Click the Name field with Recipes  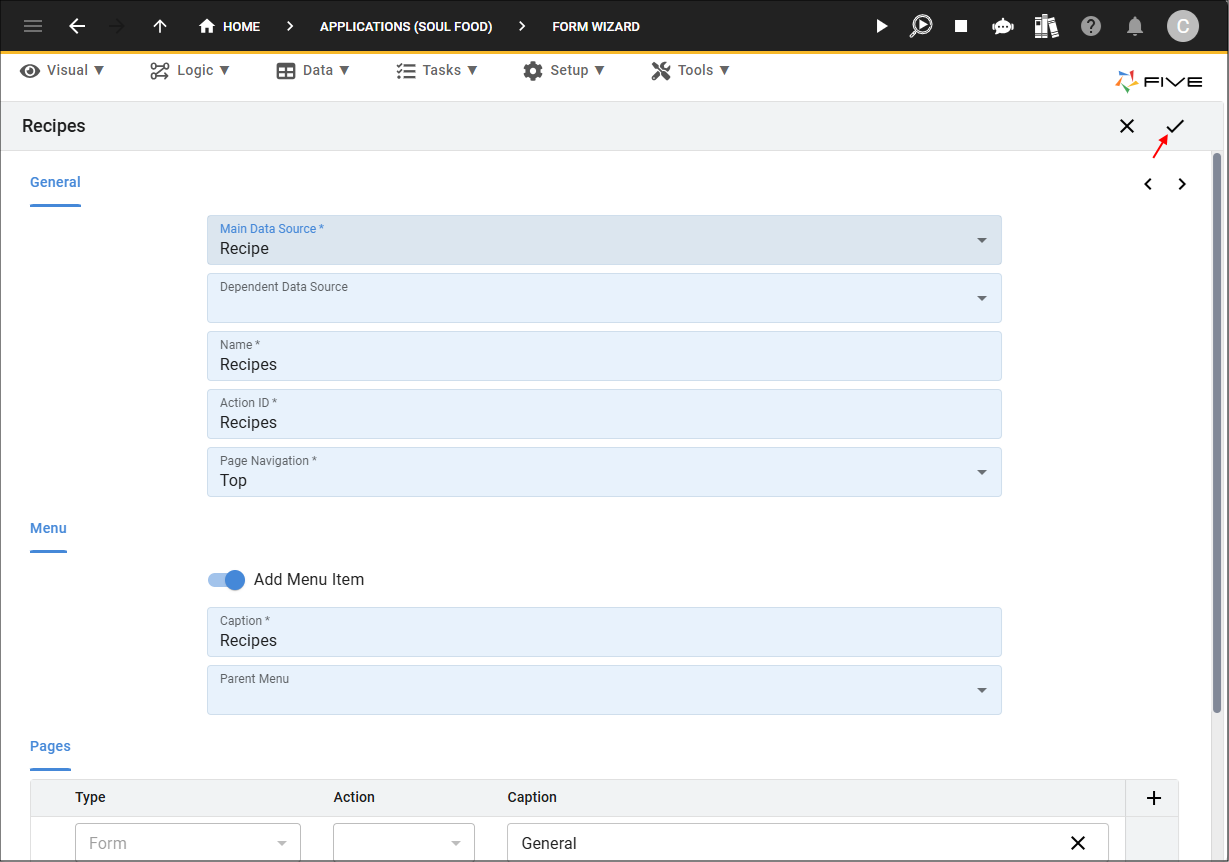(x=604, y=356)
